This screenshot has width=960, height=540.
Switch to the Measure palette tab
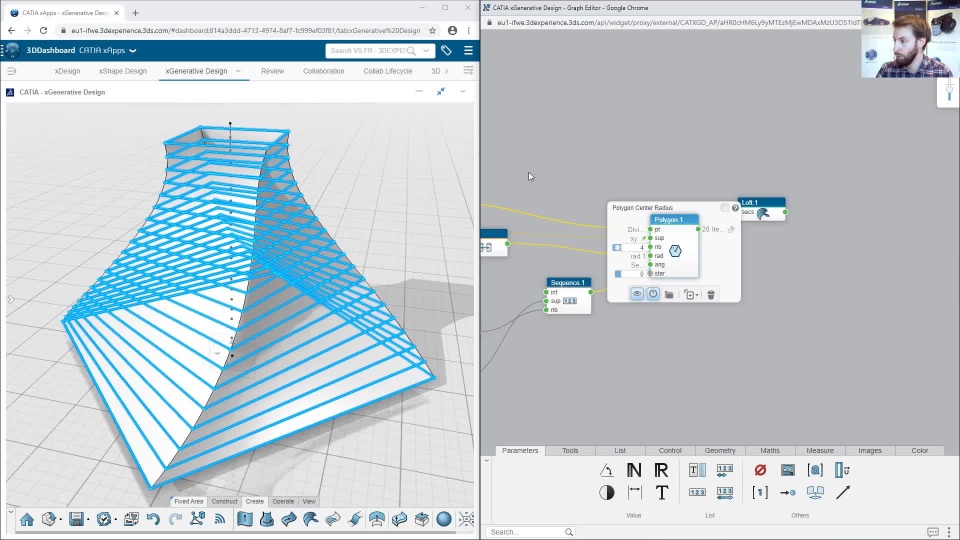[x=820, y=451]
